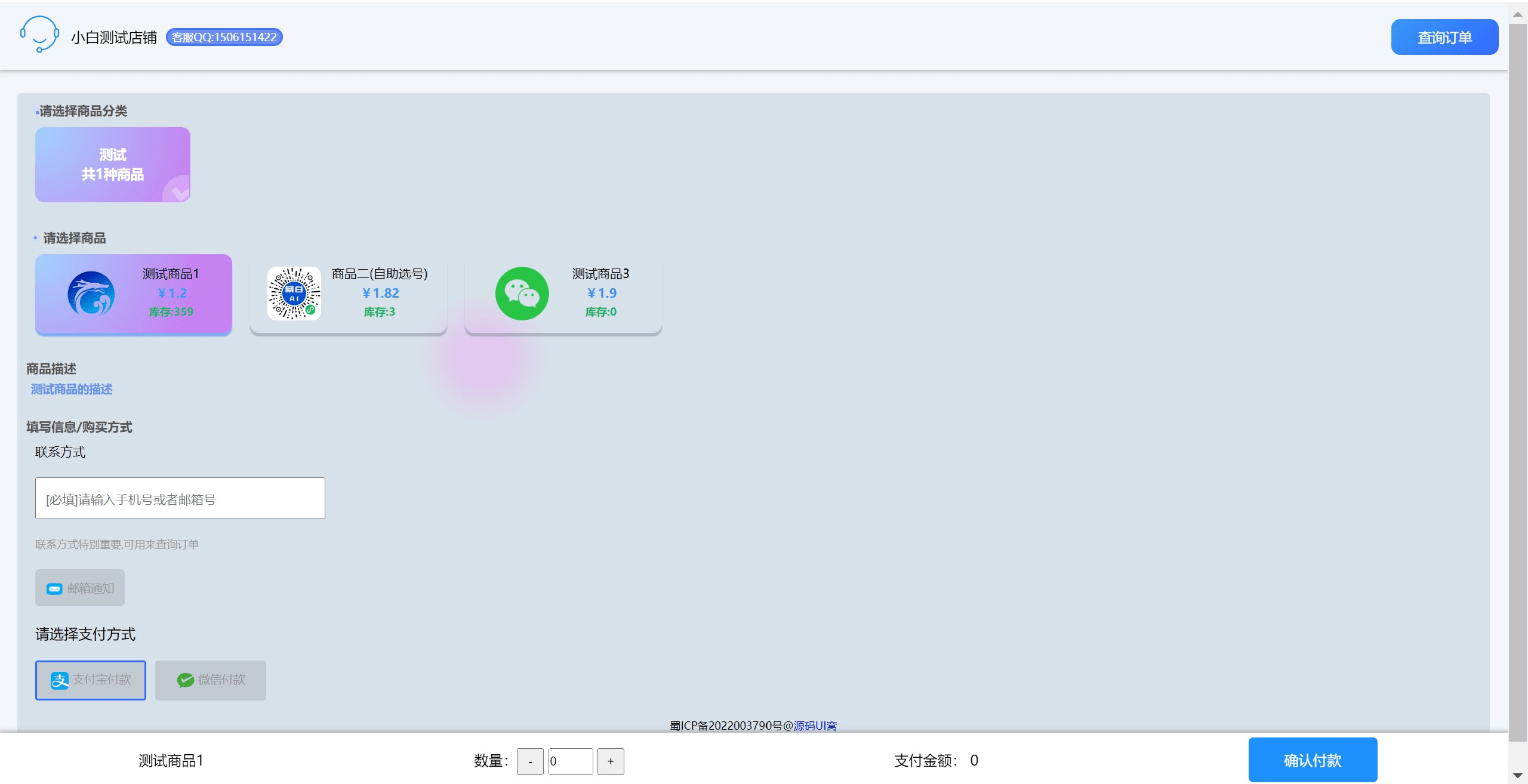Choose product 商品二(自助选号)
The height and width of the screenshot is (784, 1528).
[349, 294]
